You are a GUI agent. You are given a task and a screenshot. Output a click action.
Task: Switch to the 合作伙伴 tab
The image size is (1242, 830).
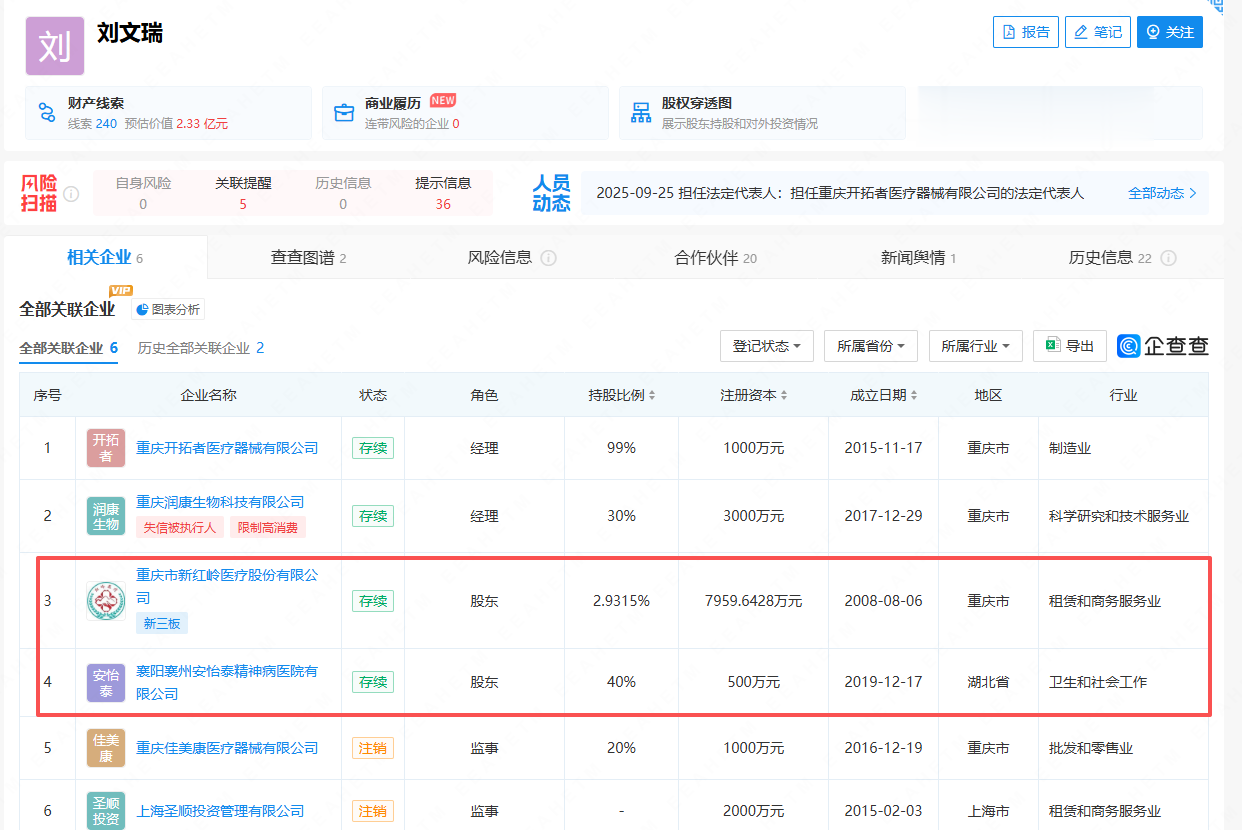[715, 258]
